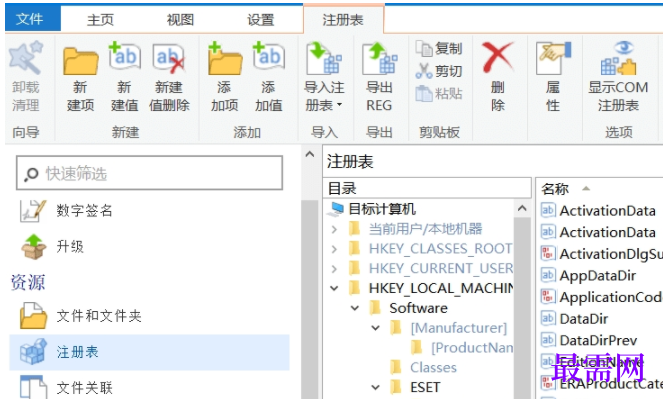Select the Classes key in tree
This screenshot has width=663, height=399.
pyautogui.click(x=433, y=367)
